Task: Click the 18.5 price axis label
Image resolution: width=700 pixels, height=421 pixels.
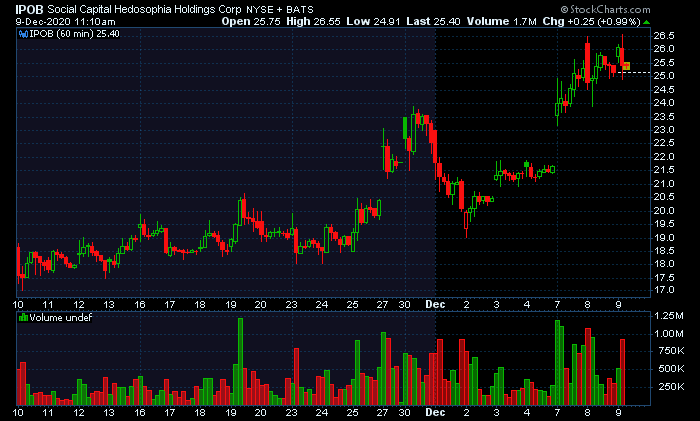Action: [664, 250]
